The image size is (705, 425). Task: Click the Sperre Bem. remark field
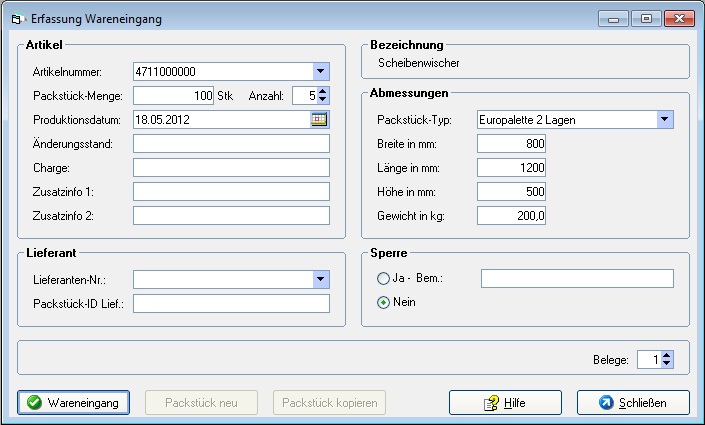(577, 278)
